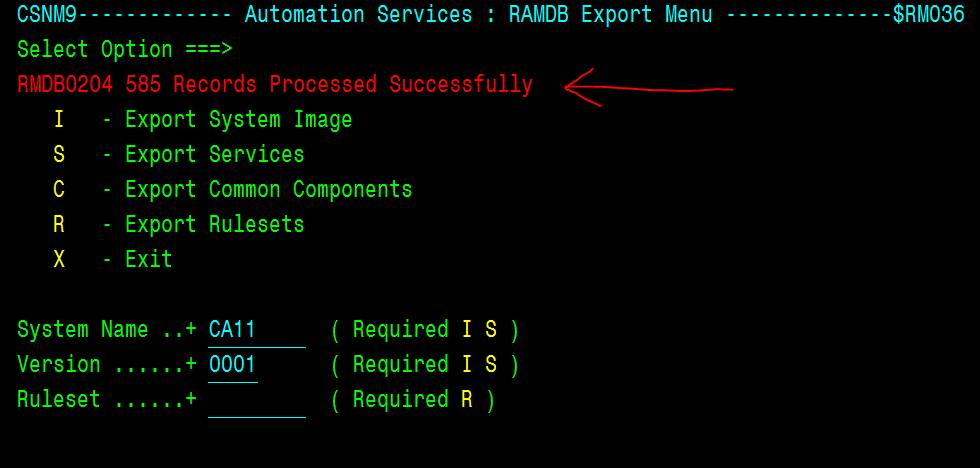
Task: Click the Export System Image entry
Action: (x=238, y=119)
